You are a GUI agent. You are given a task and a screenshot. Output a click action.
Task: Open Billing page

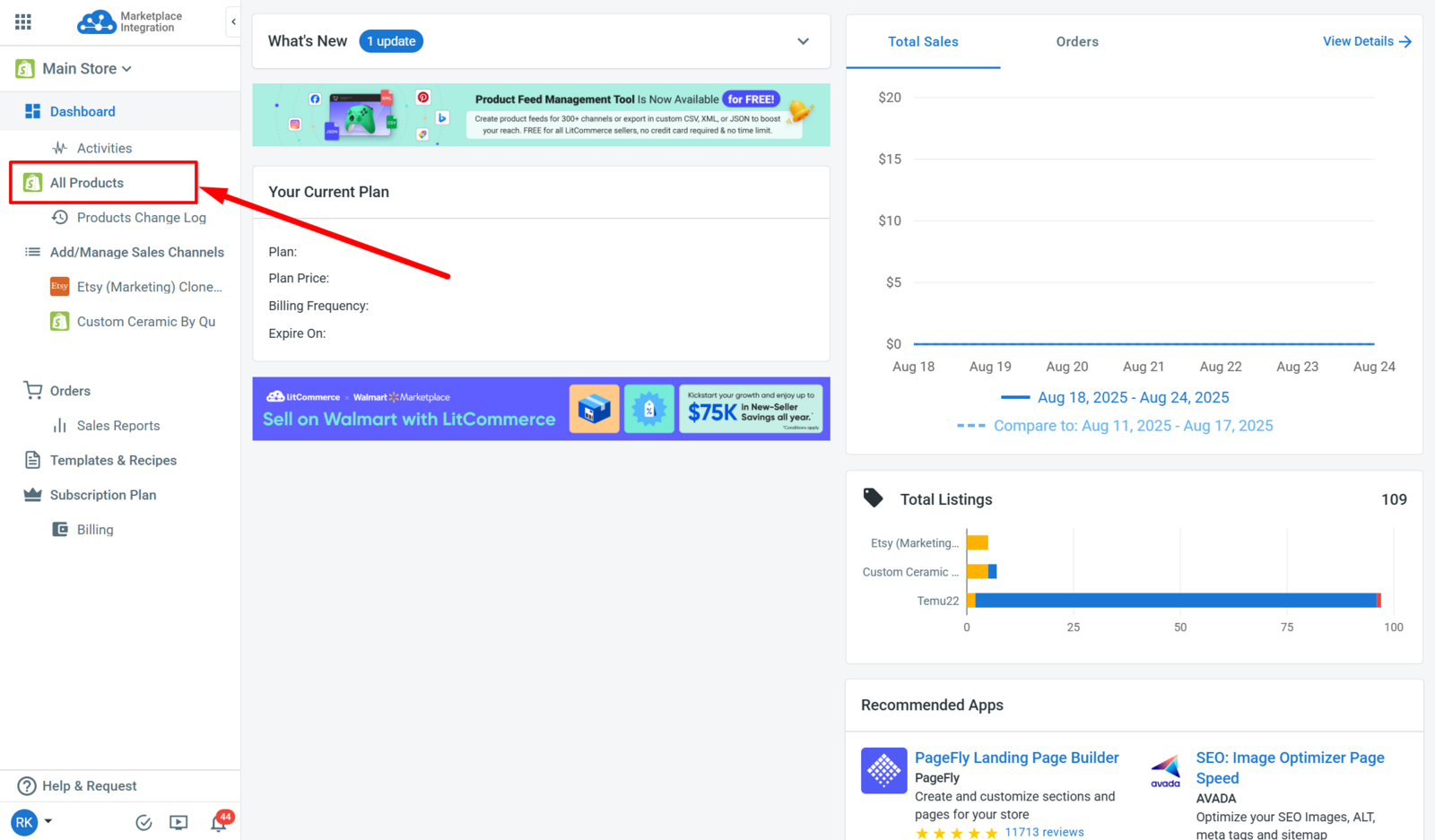[95, 530]
